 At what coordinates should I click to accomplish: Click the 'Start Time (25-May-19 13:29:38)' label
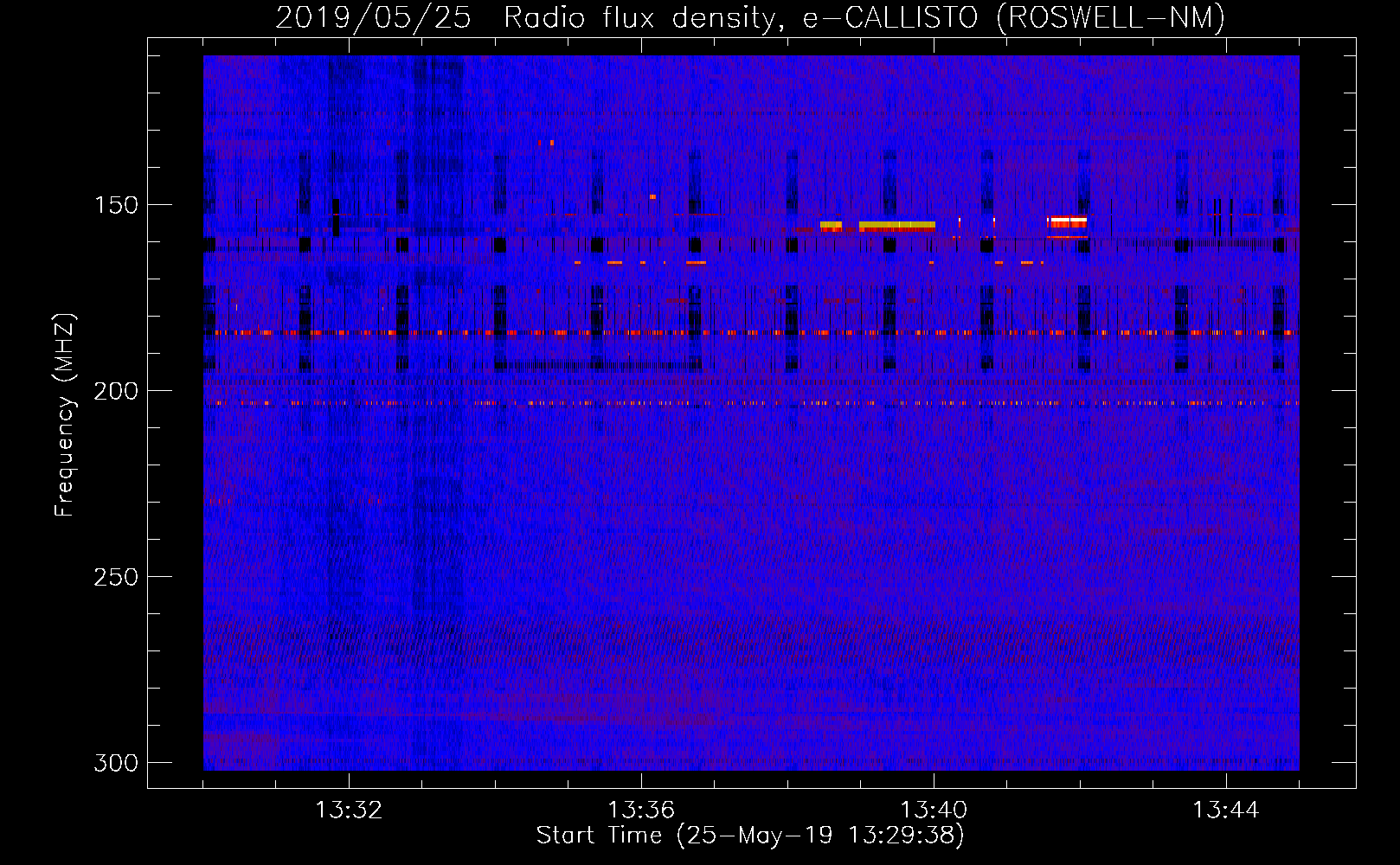[x=750, y=836]
